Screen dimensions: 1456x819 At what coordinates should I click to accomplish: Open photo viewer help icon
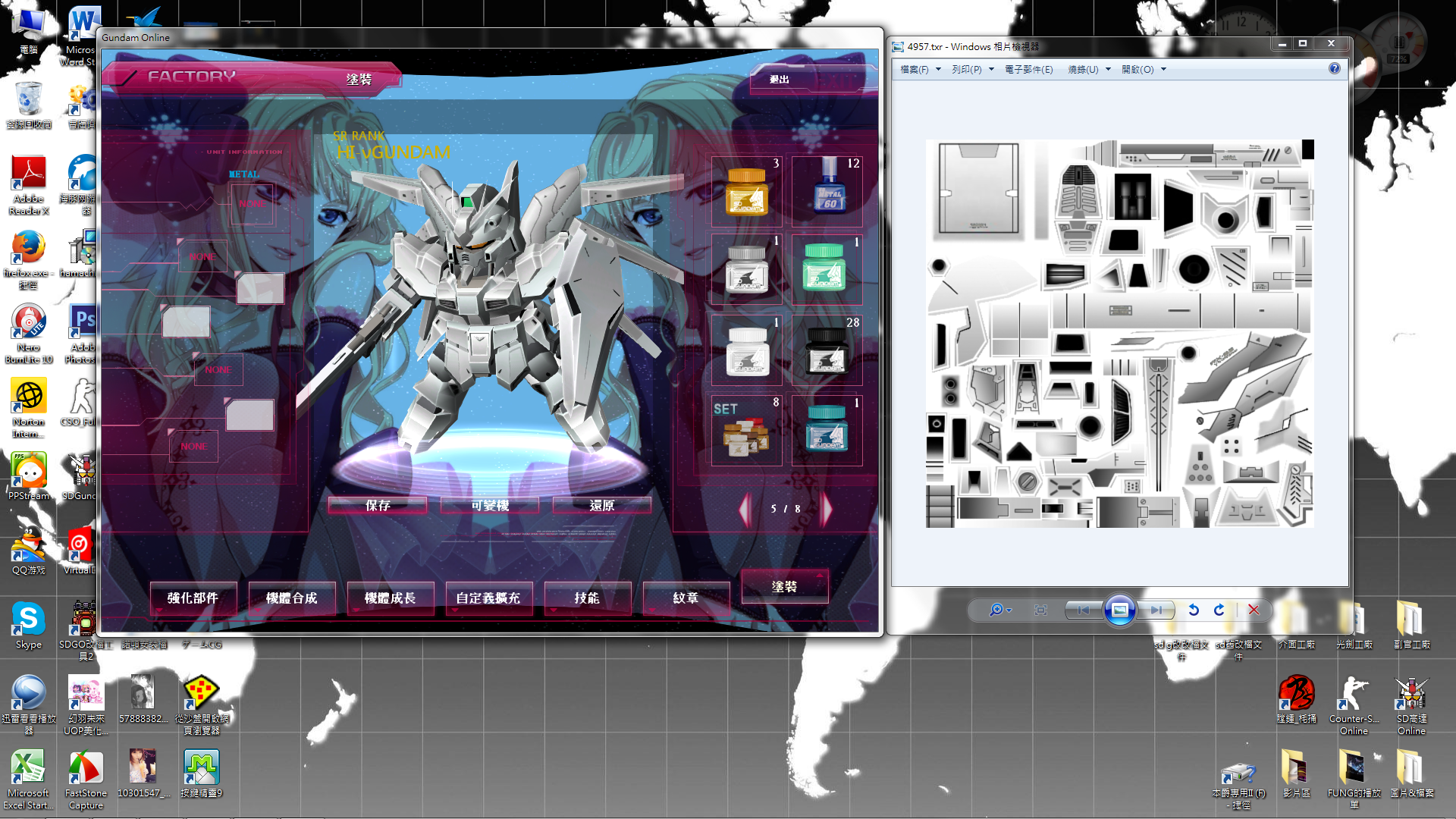coord(1335,69)
